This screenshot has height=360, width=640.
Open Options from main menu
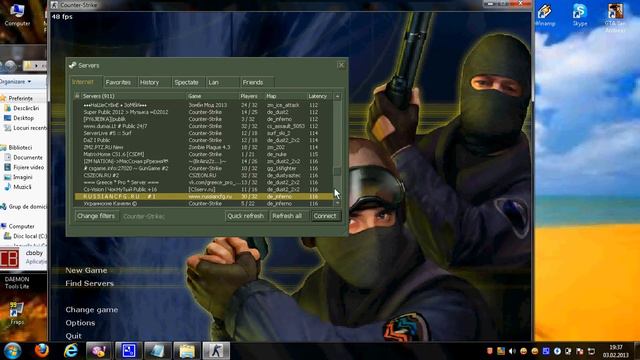(x=80, y=323)
